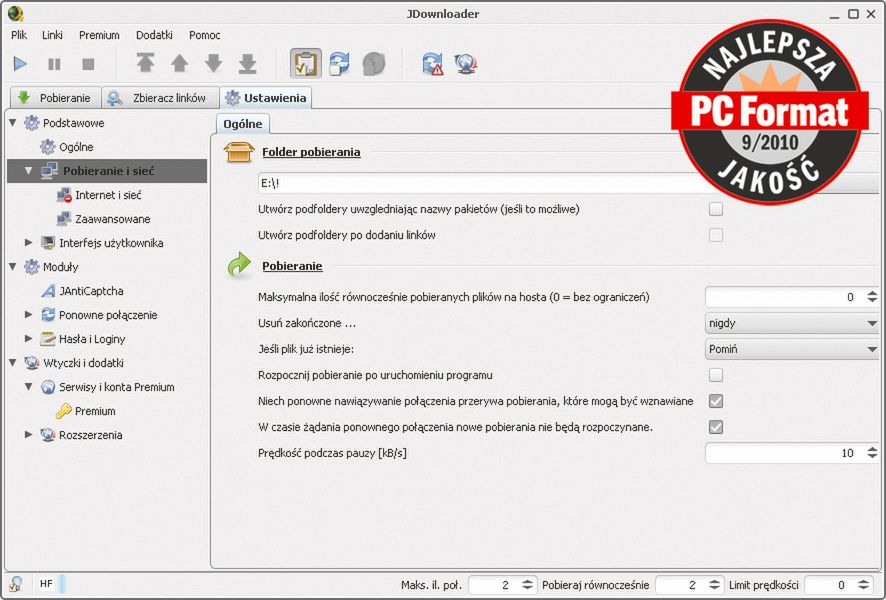This screenshot has width=886, height=600.
Task: Stop all downloads with the stop icon
Action: (88, 64)
